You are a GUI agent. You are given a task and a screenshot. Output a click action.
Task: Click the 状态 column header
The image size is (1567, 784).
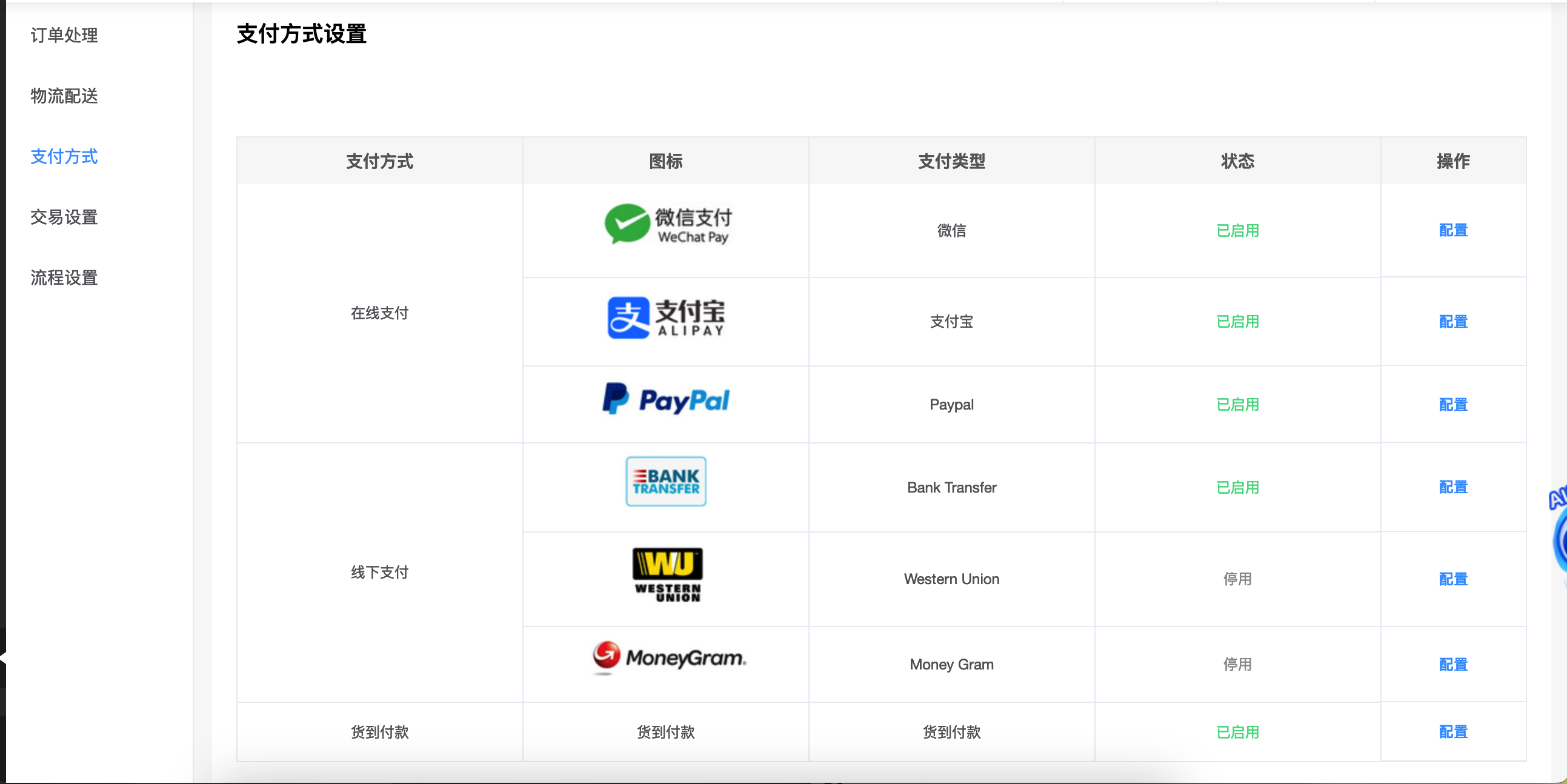[1237, 161]
